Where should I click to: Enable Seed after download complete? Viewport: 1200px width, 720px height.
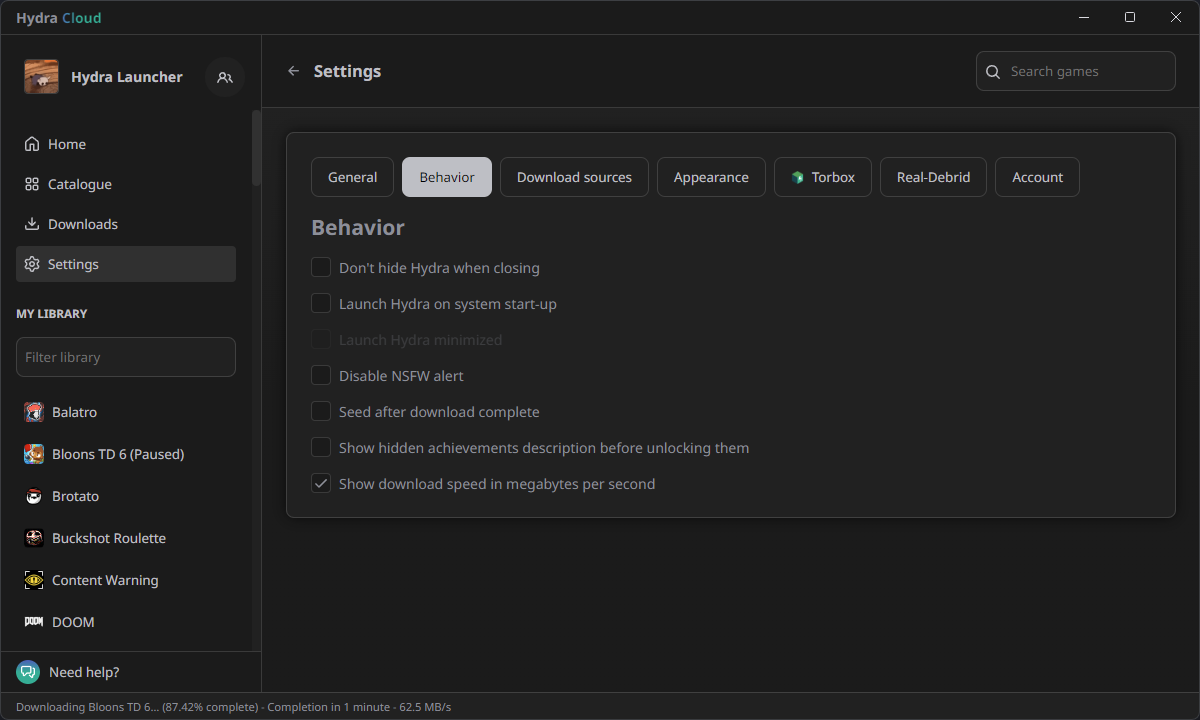pos(321,412)
